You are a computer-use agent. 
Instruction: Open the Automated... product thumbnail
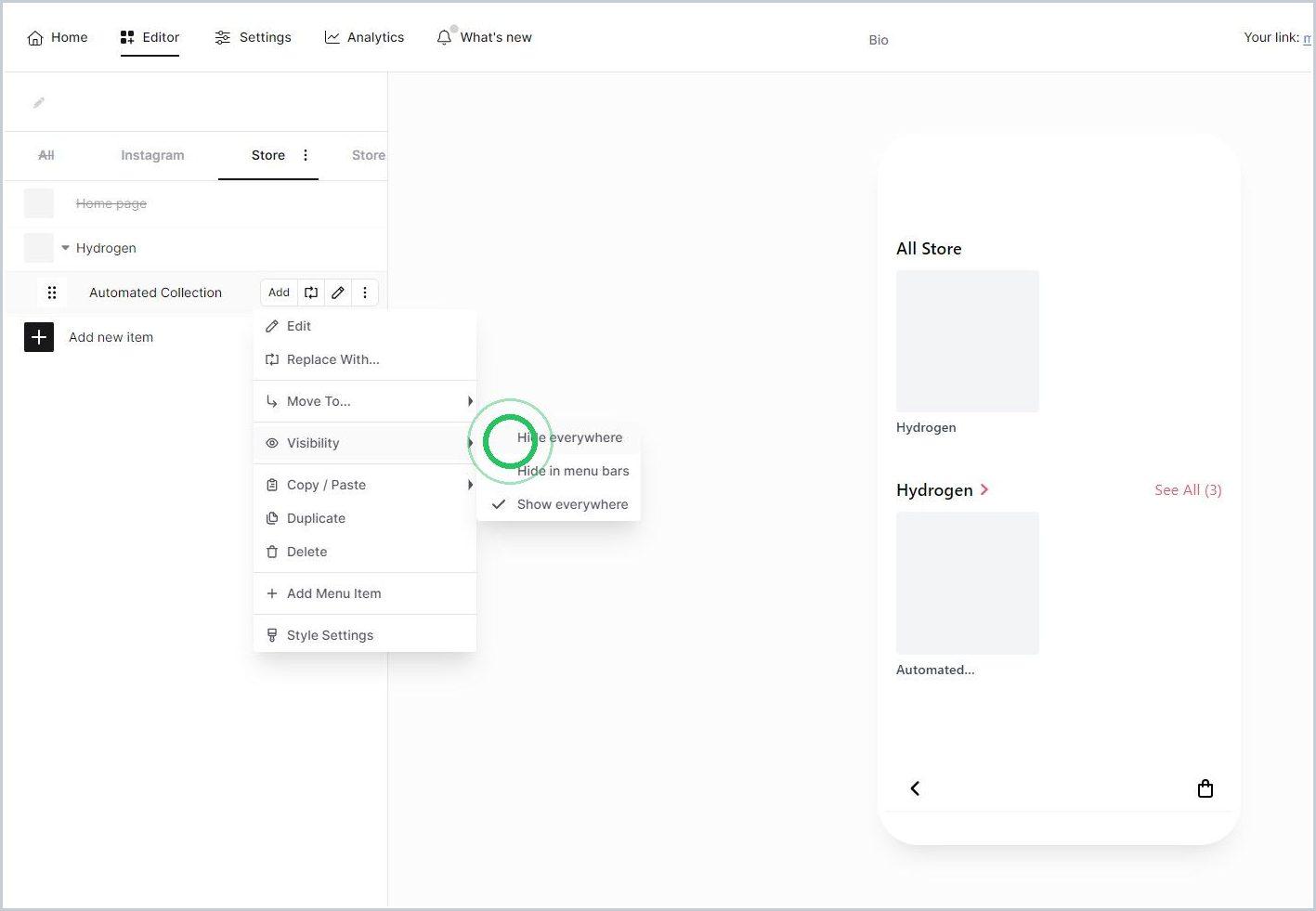point(968,583)
